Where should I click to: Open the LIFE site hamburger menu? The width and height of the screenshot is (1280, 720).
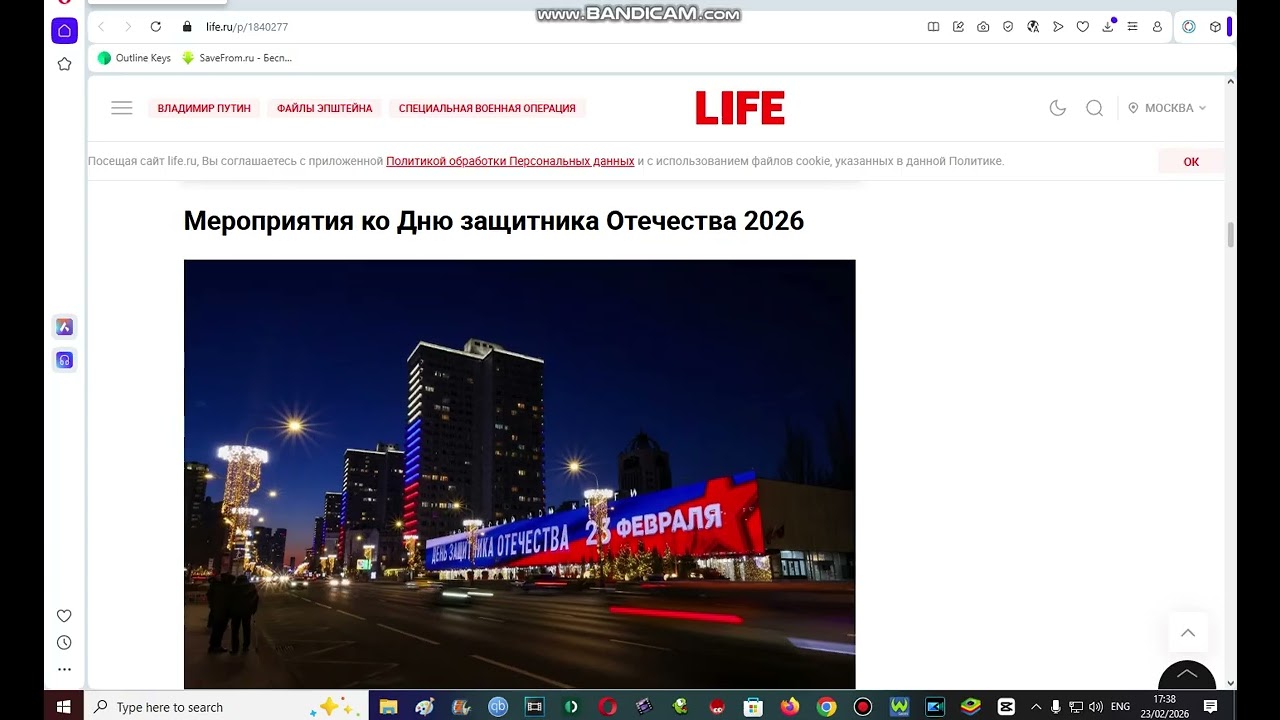(122, 108)
